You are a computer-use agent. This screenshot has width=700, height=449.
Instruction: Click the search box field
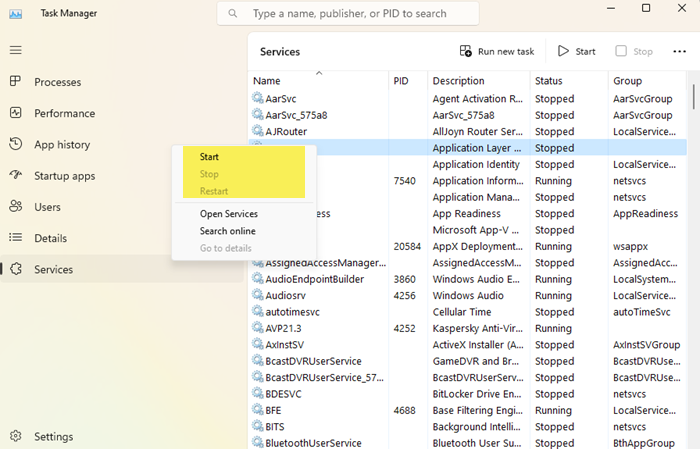(348, 14)
